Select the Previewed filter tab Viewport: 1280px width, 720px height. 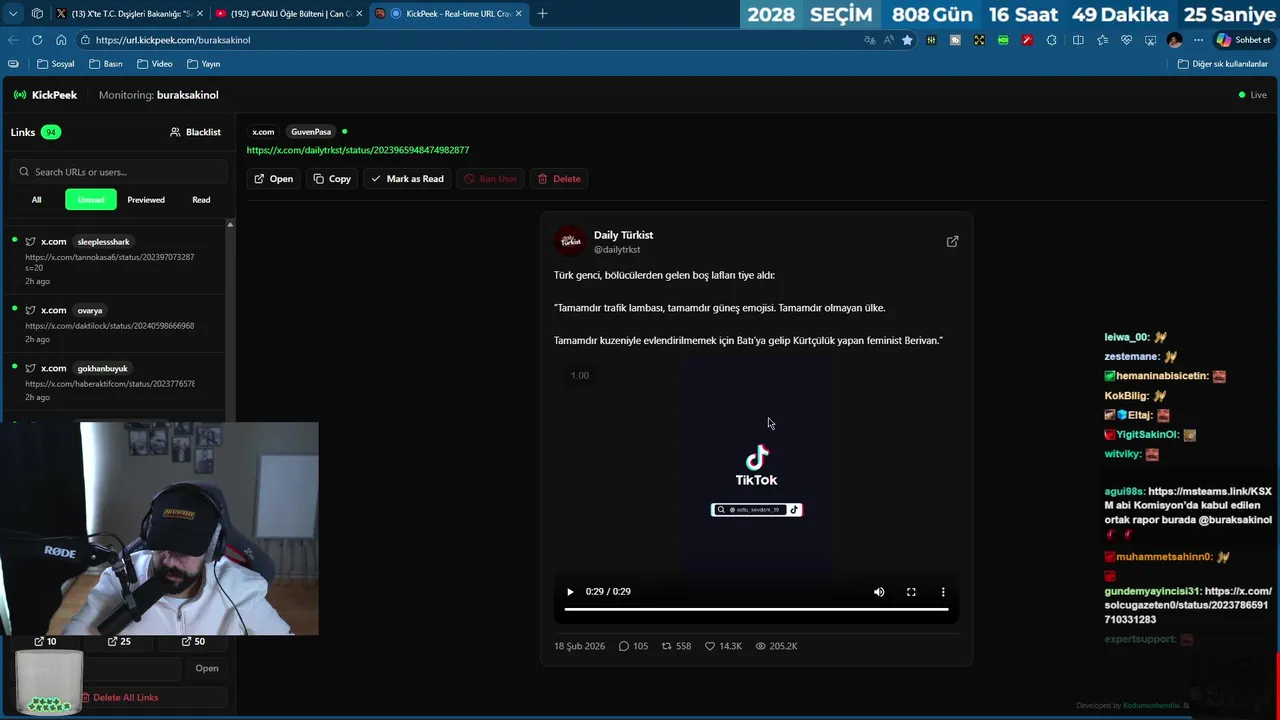[146, 200]
